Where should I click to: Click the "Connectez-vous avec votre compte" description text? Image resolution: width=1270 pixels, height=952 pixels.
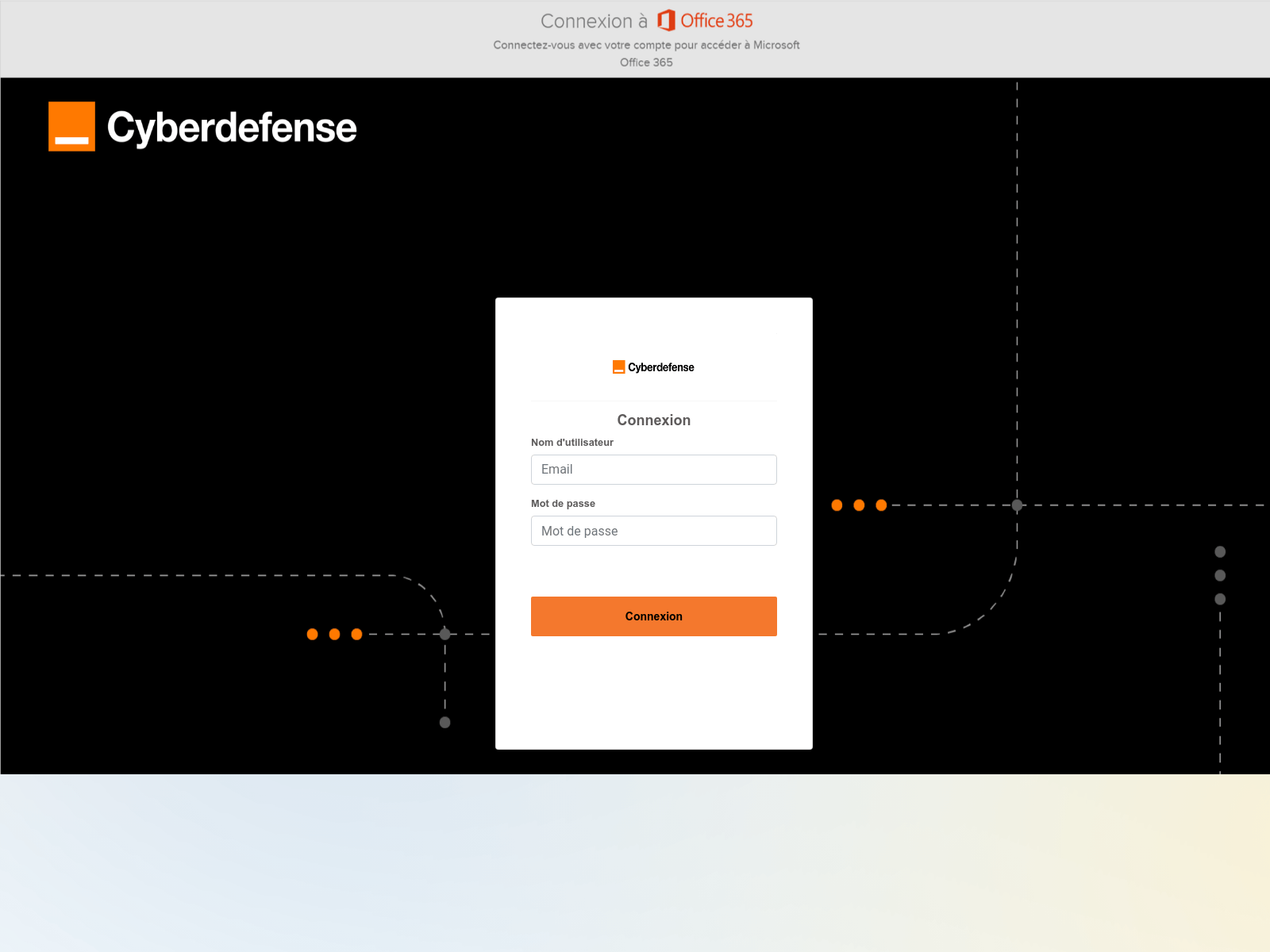(x=646, y=53)
